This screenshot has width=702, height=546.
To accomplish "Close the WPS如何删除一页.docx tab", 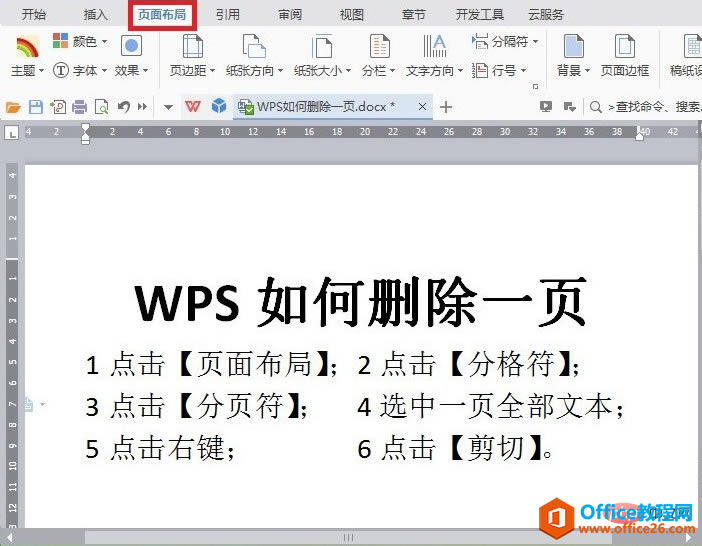I will tap(422, 107).
